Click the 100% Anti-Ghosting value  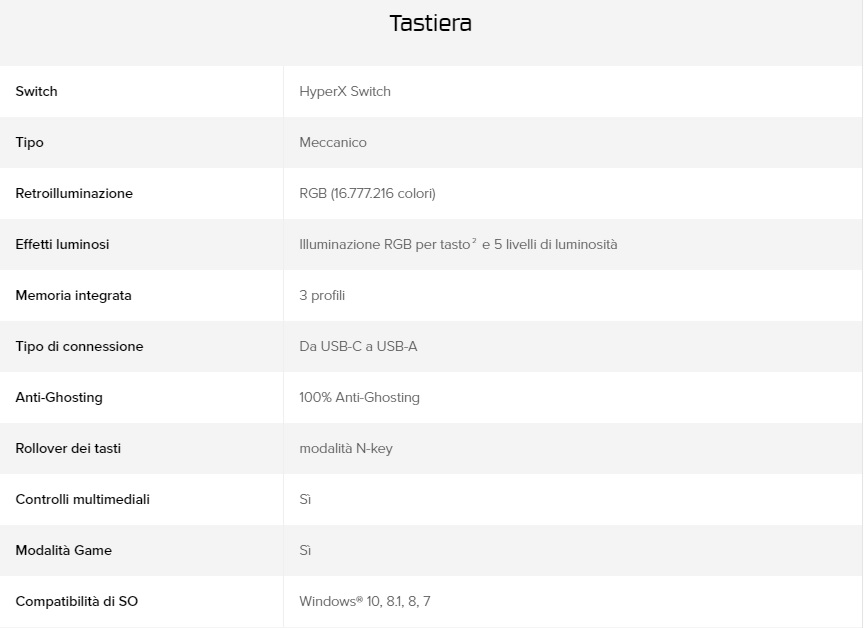pyautogui.click(x=359, y=398)
